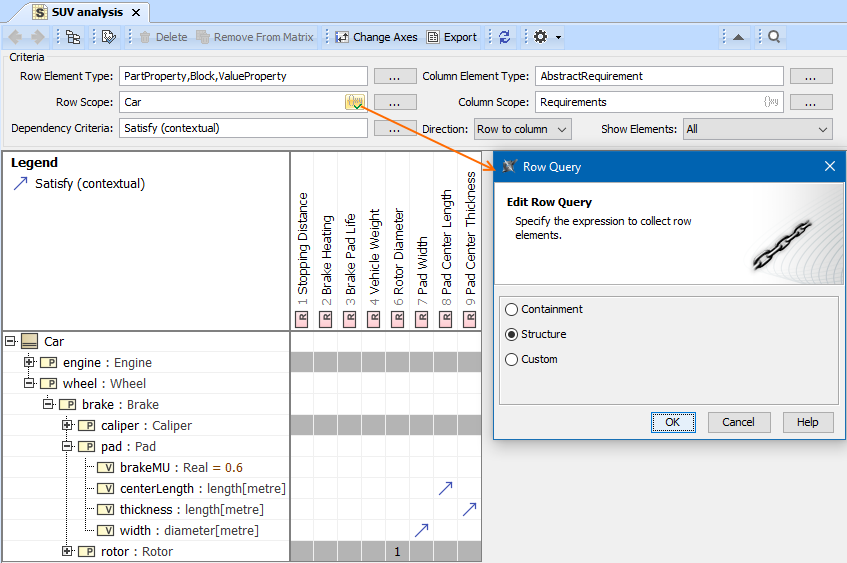847x563 pixels.
Task: Click the tree structure toolbar icon
Action: pos(73,37)
